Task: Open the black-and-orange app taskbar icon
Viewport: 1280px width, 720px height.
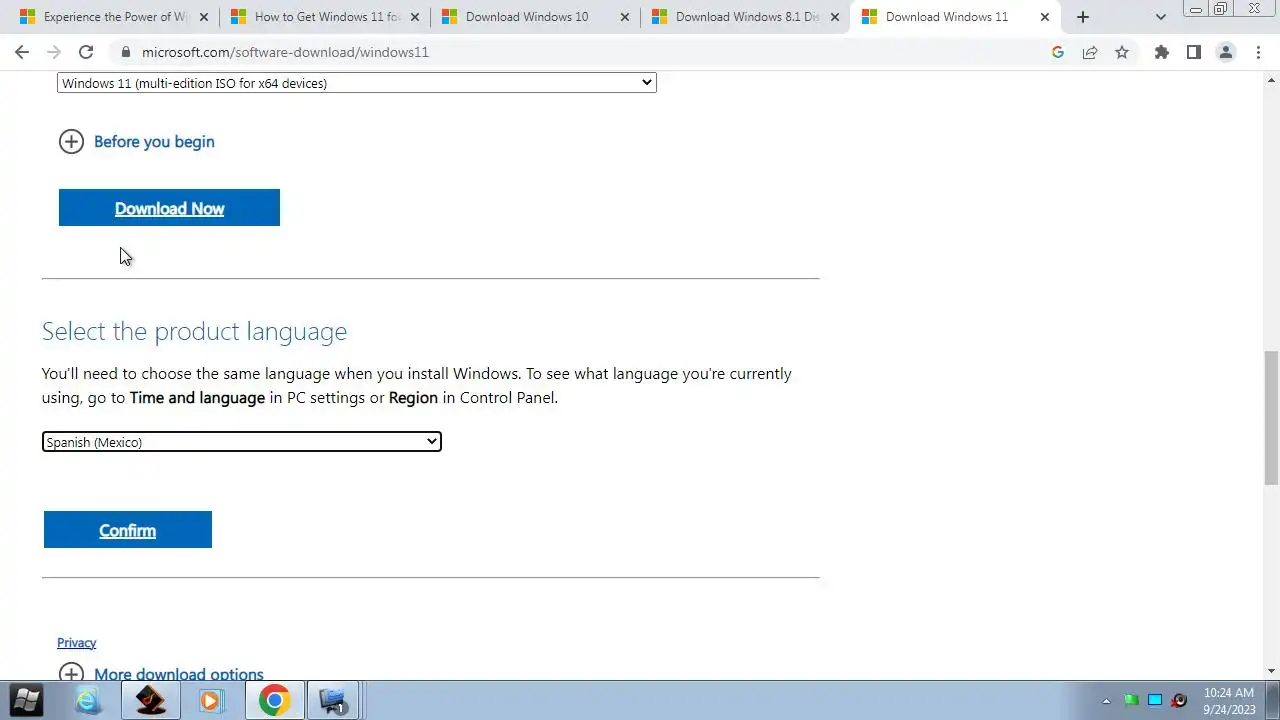Action: pos(150,700)
